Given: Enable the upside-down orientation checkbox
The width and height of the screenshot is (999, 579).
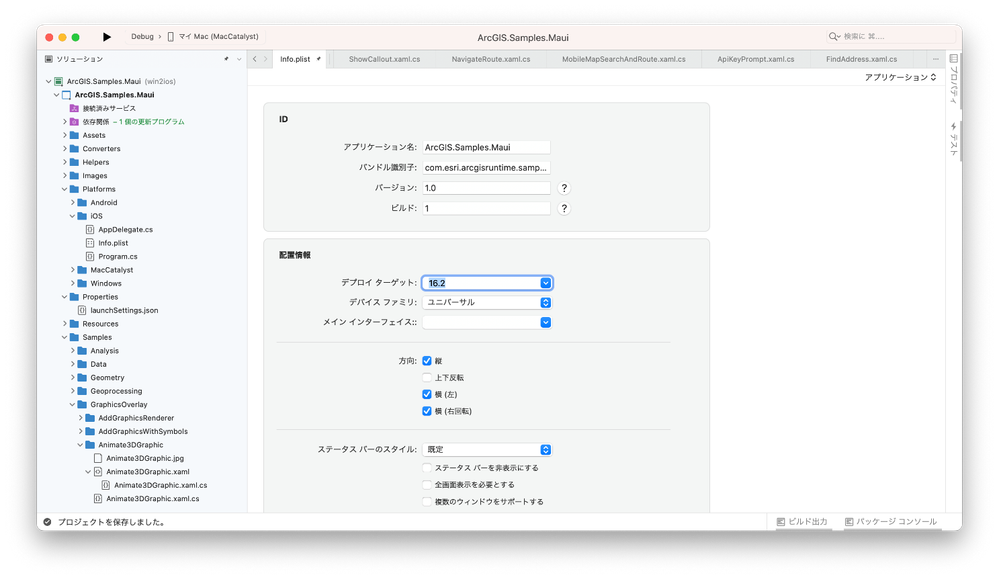Looking at the screenshot, I should (x=427, y=378).
